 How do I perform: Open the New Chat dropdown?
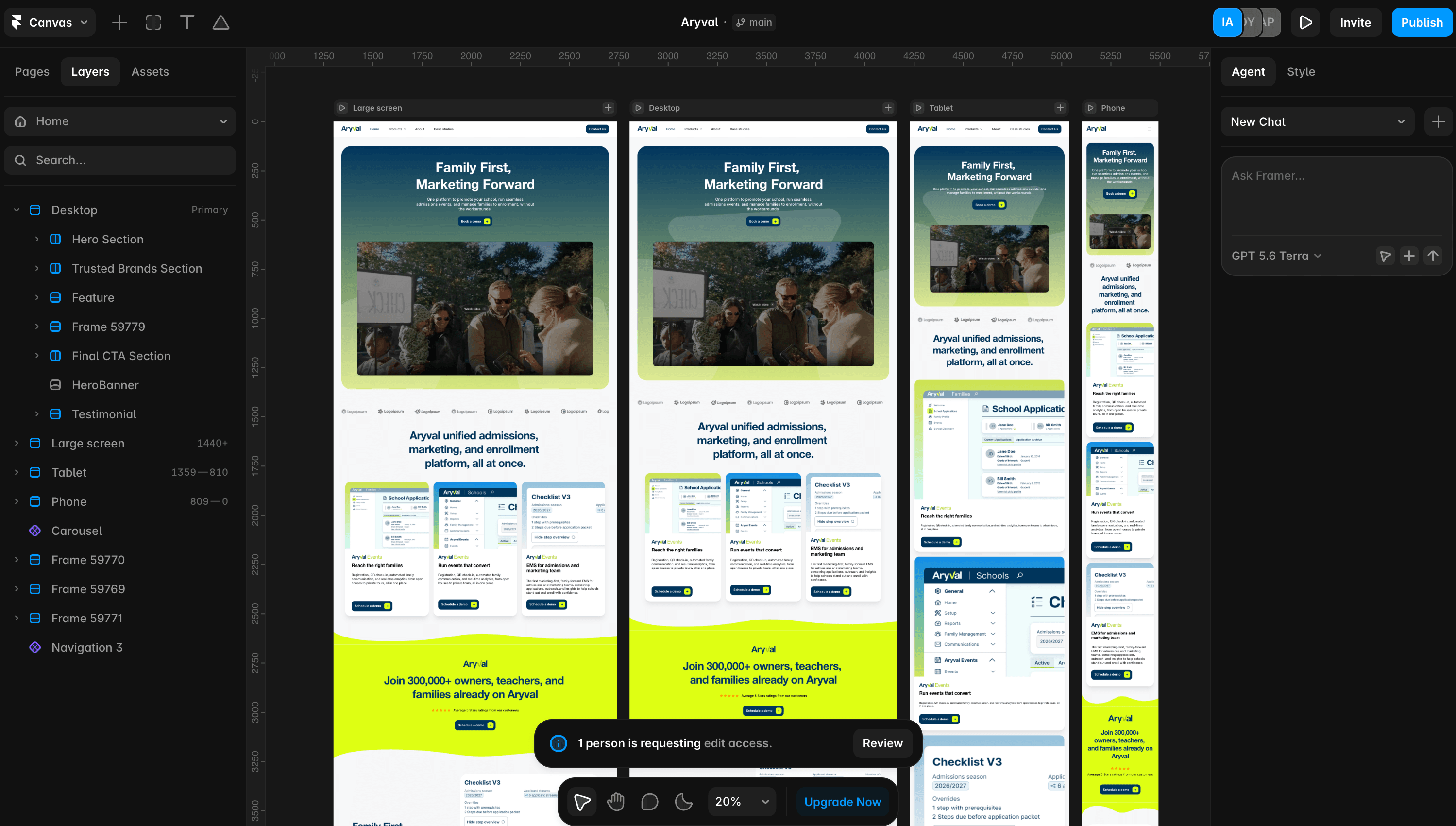point(1318,122)
